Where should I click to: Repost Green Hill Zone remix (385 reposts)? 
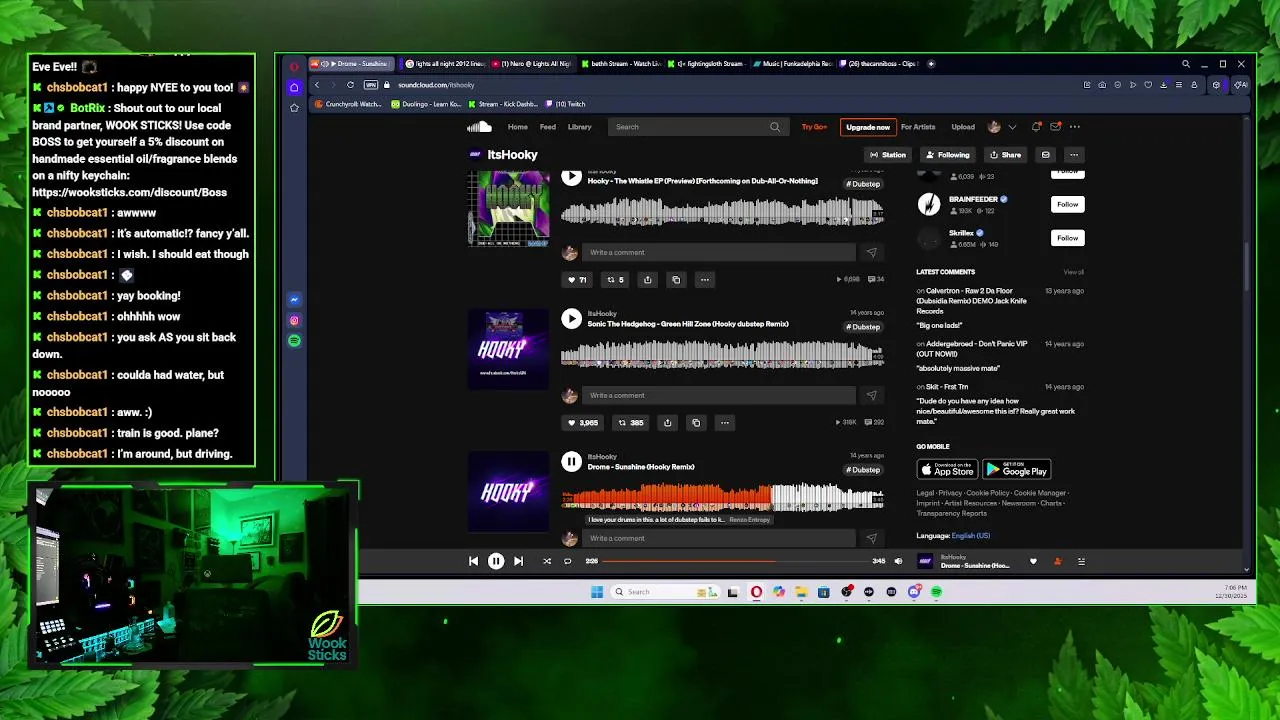click(631, 423)
